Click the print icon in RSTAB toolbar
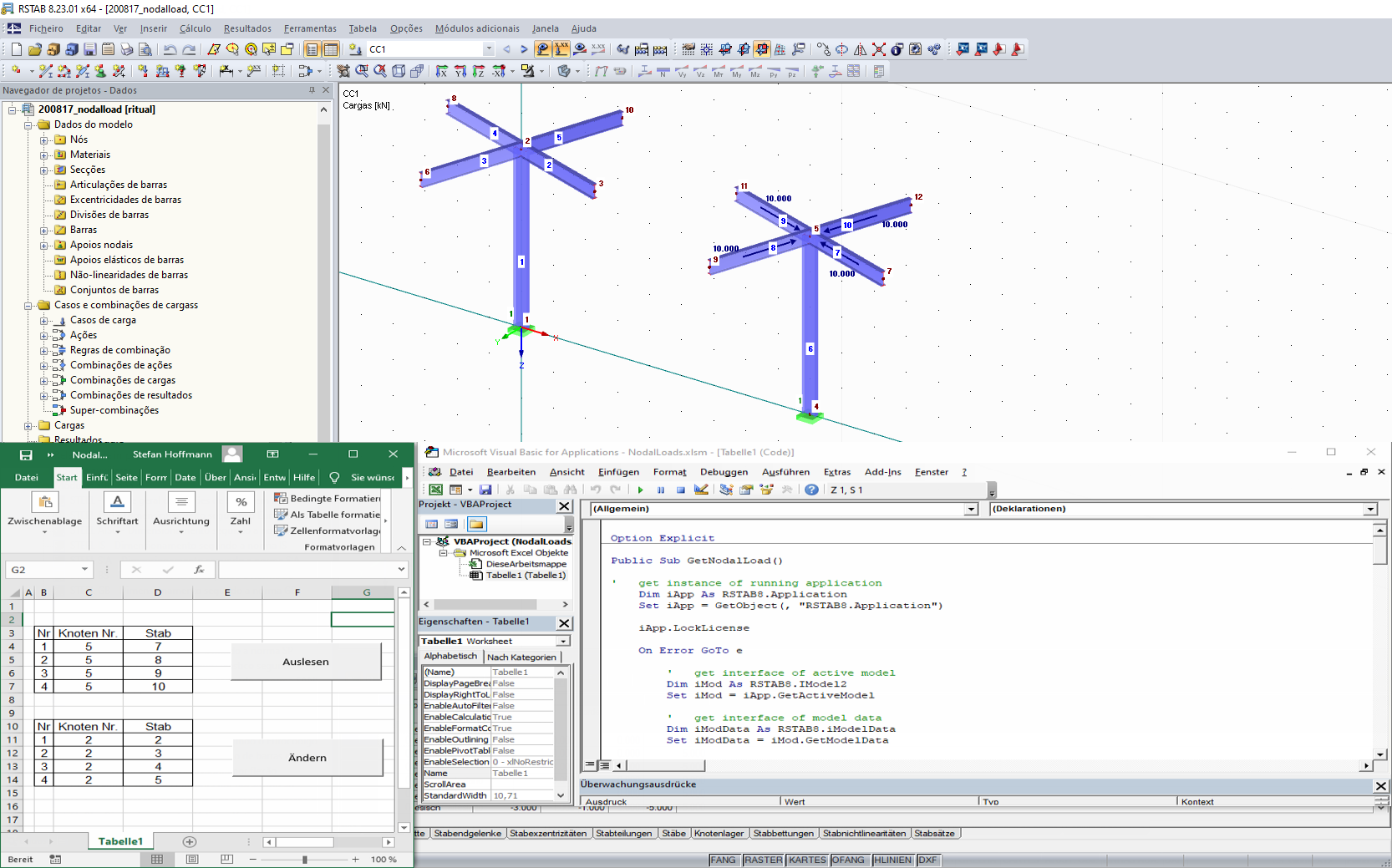The width and height of the screenshot is (1392, 868). point(127,49)
